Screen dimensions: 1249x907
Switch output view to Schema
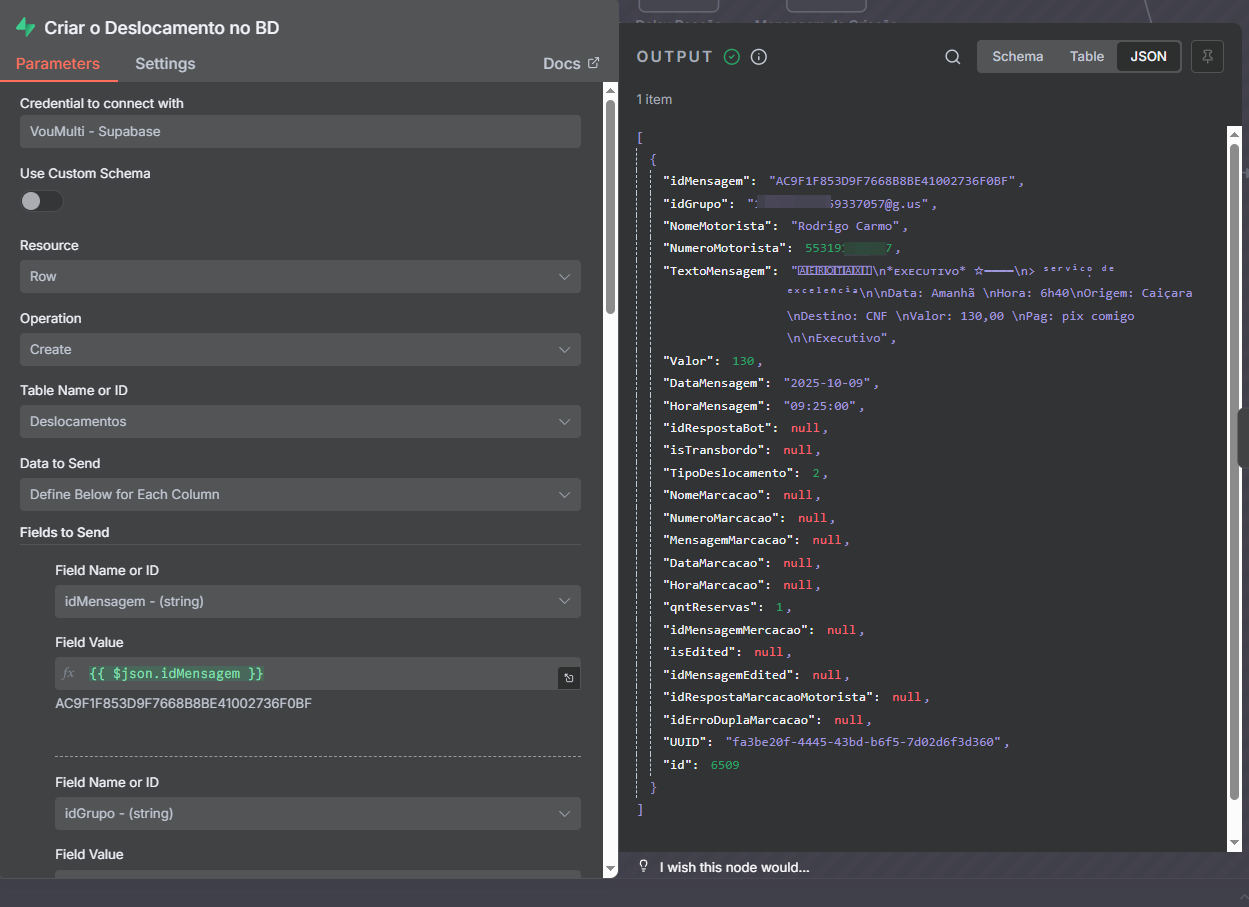coord(1017,57)
